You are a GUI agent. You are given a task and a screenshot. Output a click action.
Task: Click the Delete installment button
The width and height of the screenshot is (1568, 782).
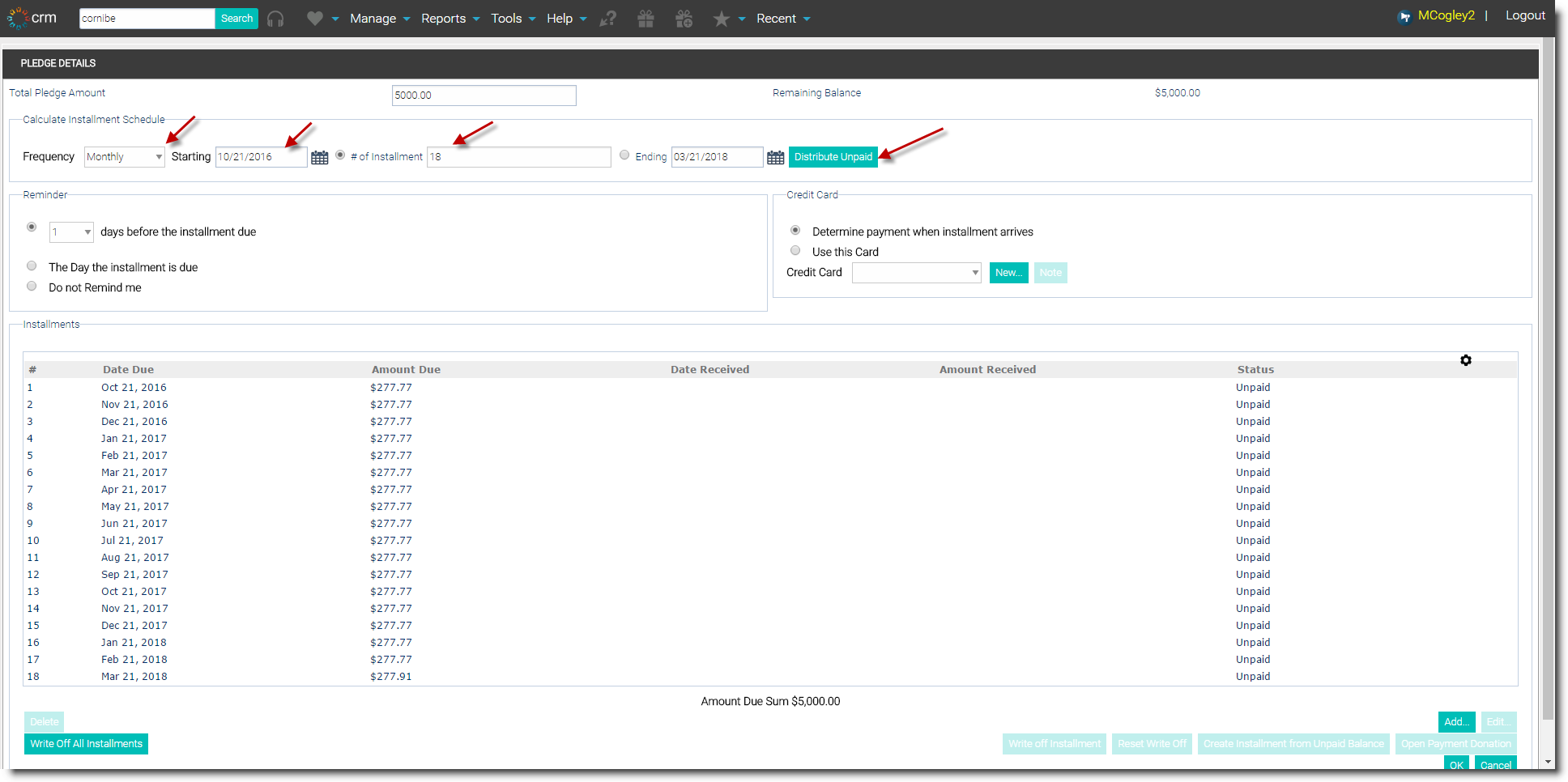[x=45, y=722]
